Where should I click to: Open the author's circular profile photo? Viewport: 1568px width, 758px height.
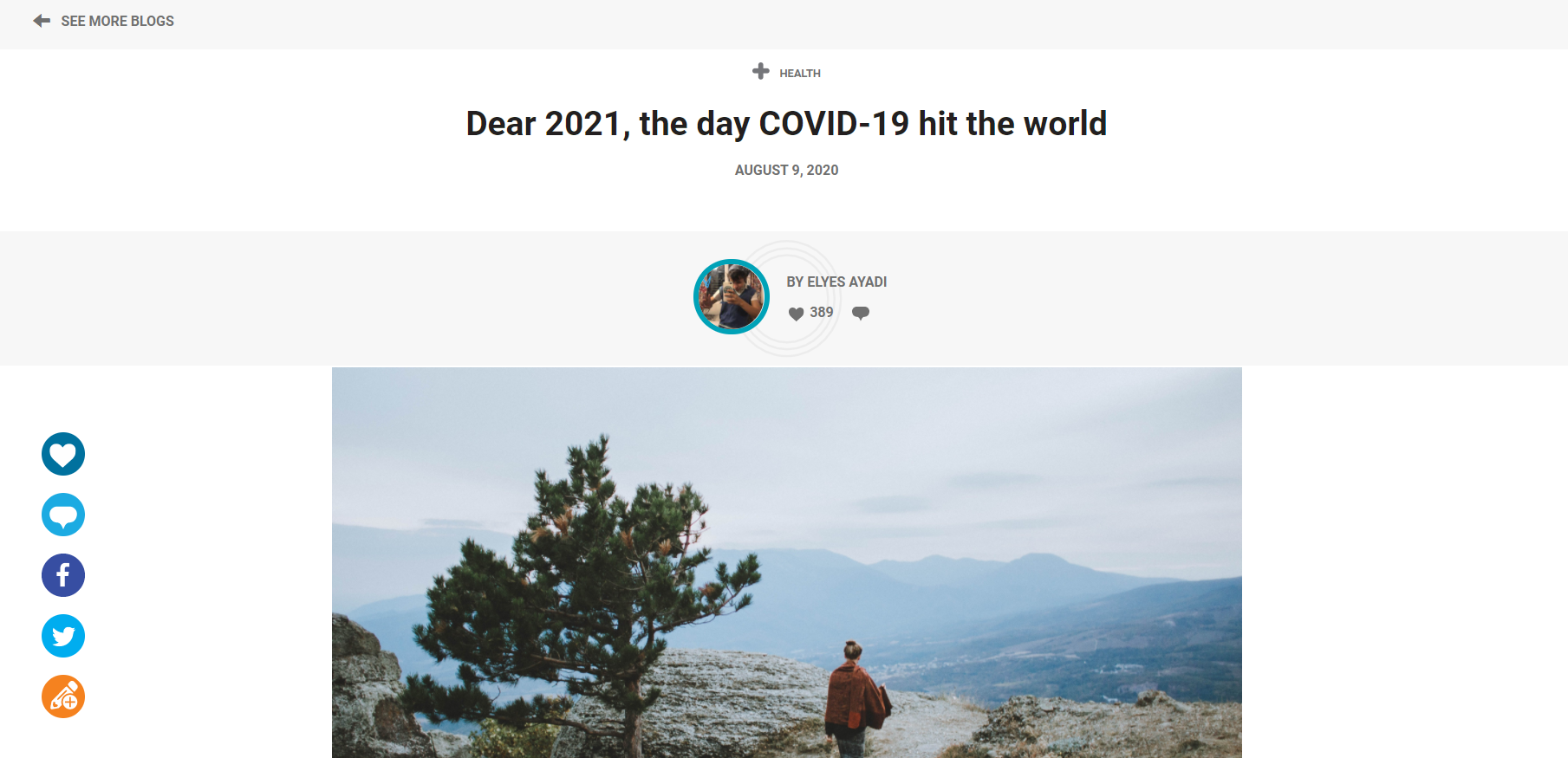(x=732, y=297)
